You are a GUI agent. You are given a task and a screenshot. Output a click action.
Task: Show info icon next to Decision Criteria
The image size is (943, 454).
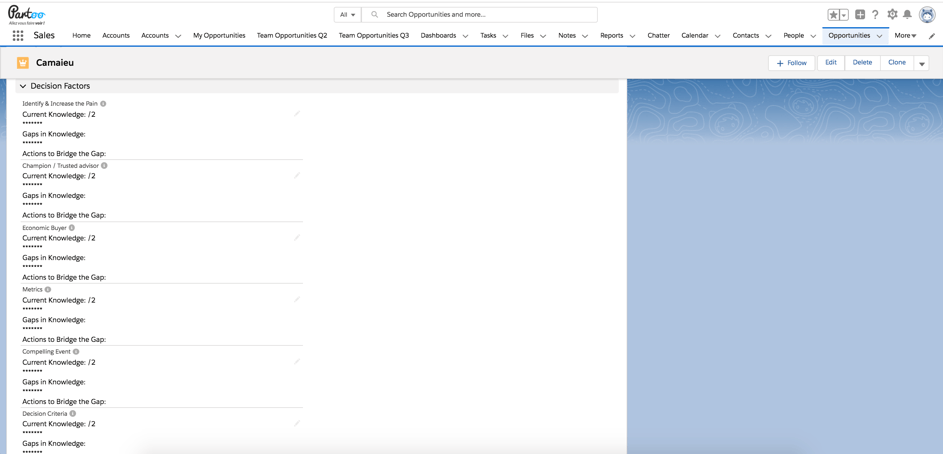[x=73, y=414]
